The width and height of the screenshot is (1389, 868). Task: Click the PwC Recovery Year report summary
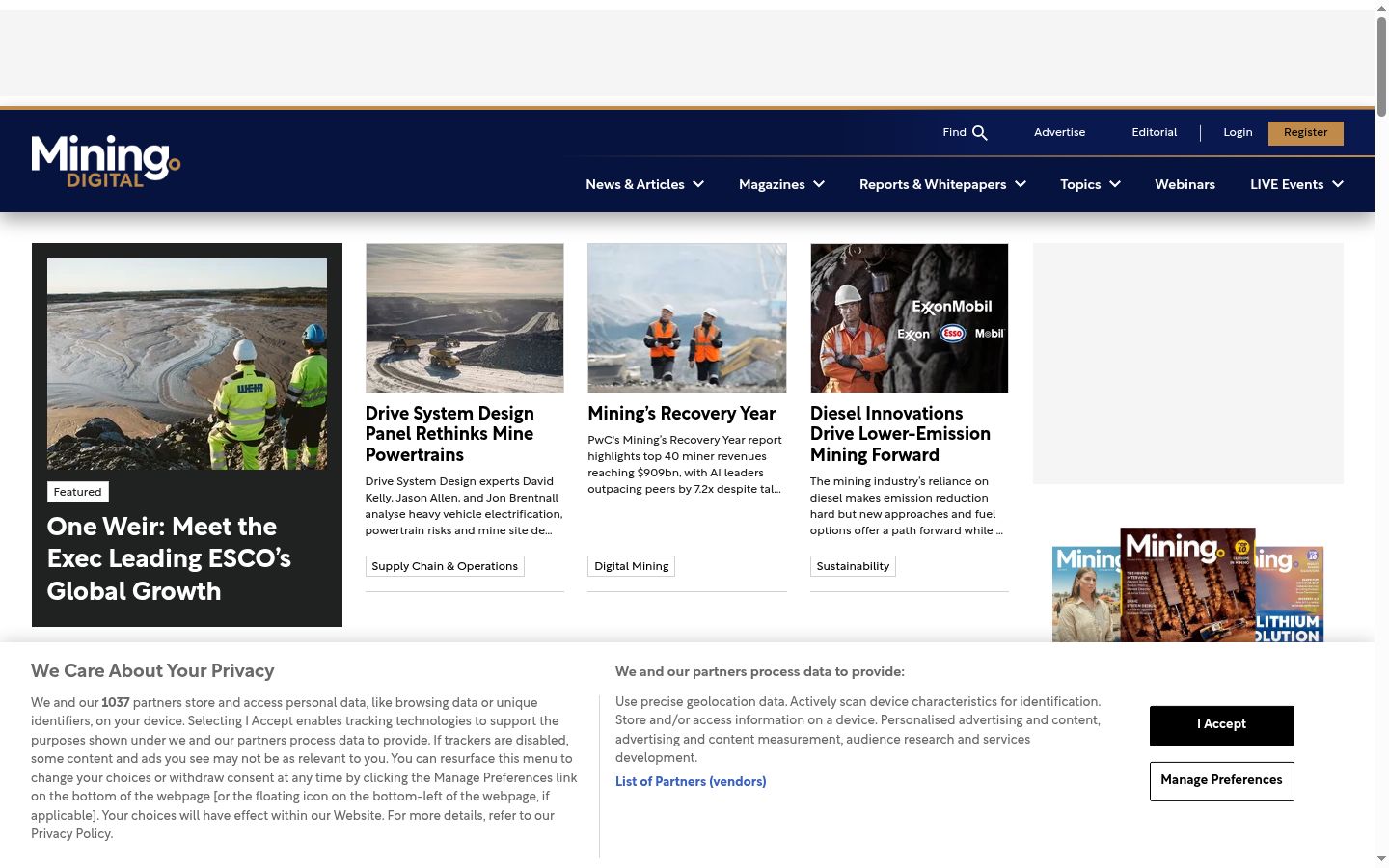tap(685, 465)
